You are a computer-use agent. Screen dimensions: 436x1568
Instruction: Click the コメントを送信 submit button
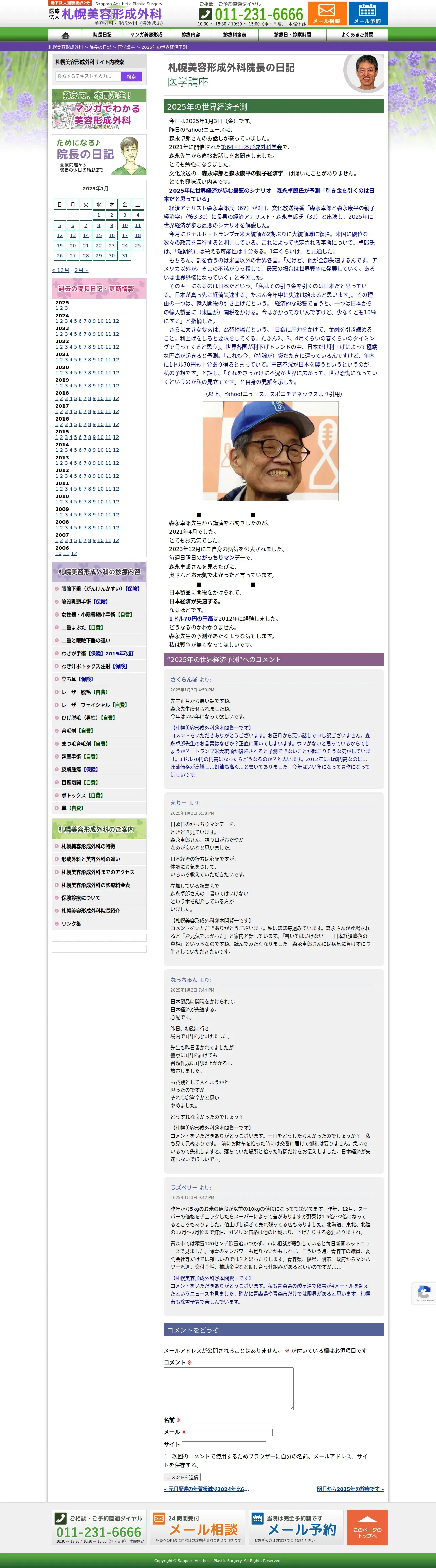(182, 1477)
